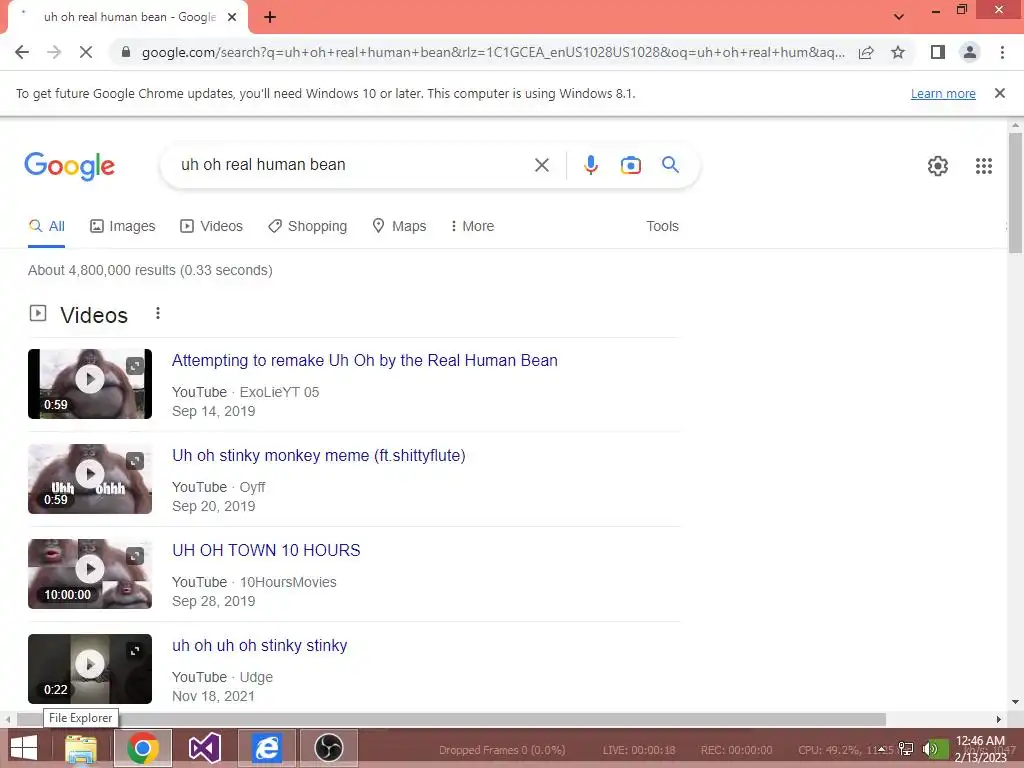Stop loading the page

tap(86, 52)
